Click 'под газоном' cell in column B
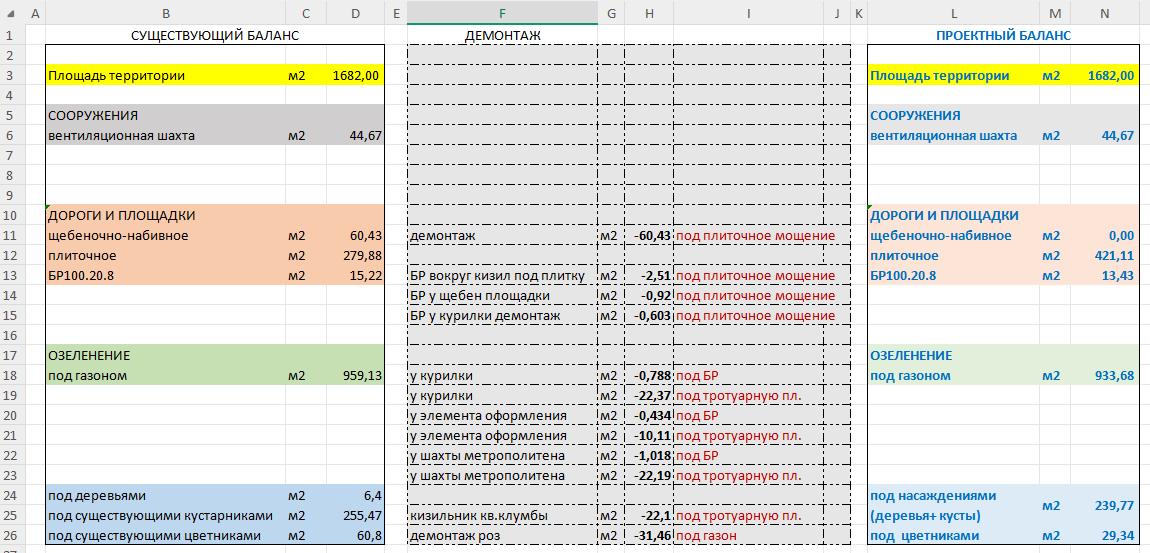This screenshot has width=1150, height=553. [165, 376]
